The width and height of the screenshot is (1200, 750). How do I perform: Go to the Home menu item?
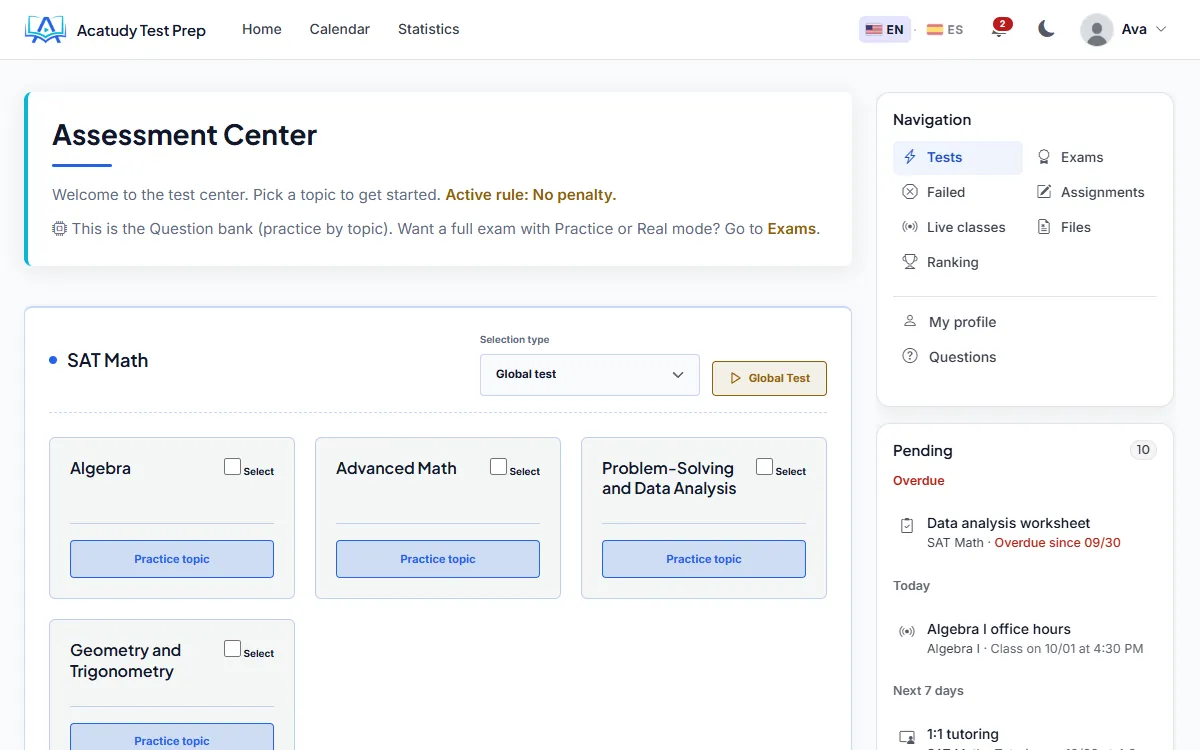tap(262, 29)
